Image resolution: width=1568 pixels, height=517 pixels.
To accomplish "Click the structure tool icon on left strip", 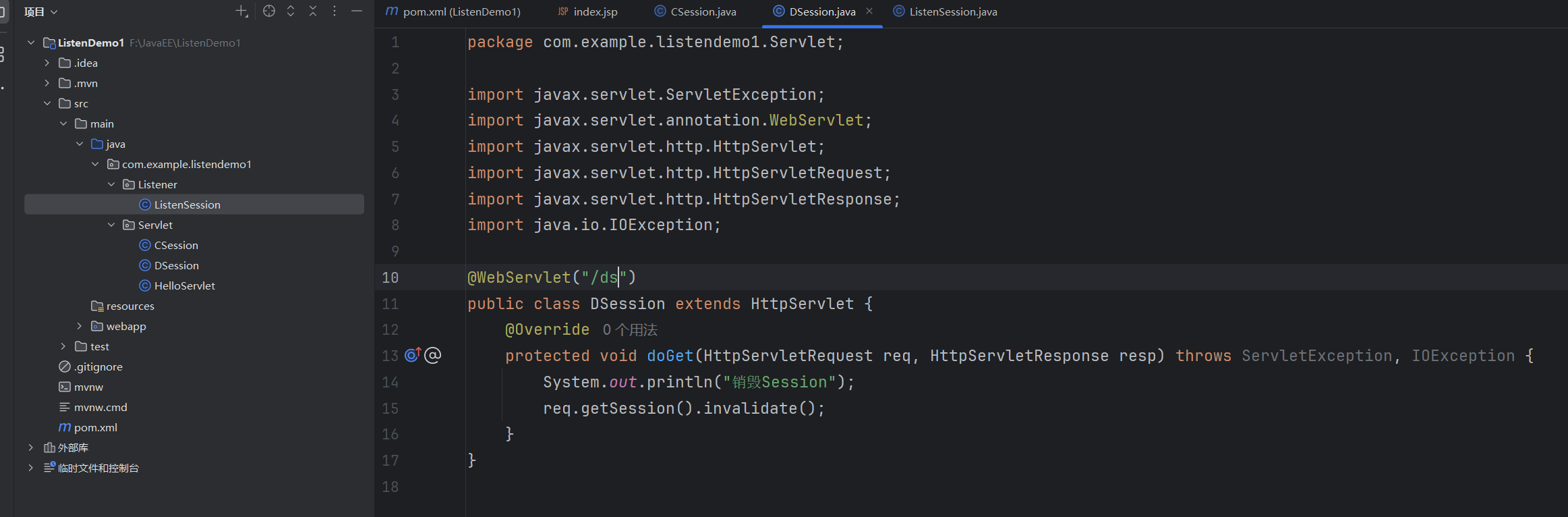I will (3, 54).
